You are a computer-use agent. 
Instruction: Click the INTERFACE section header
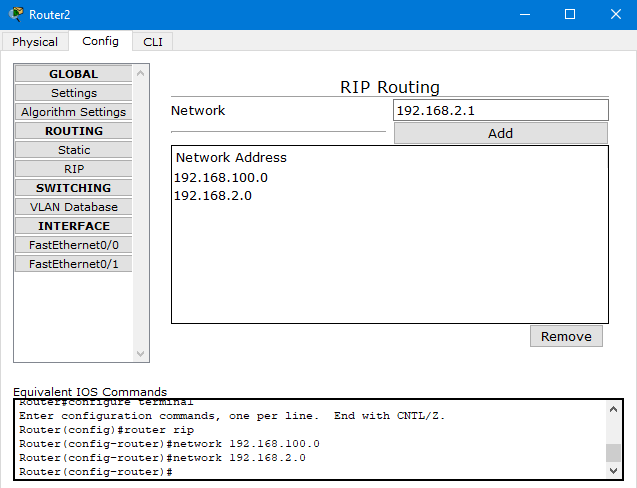point(74,226)
